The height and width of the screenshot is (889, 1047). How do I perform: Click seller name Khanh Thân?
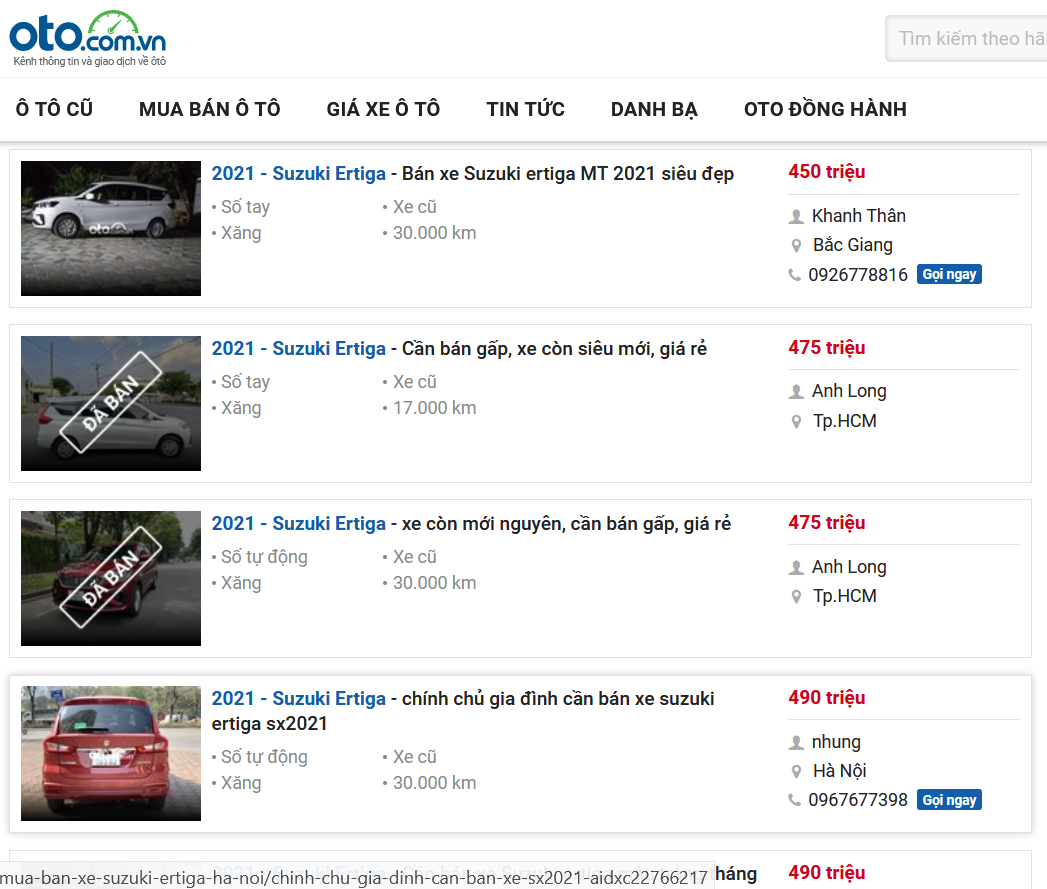click(x=859, y=216)
